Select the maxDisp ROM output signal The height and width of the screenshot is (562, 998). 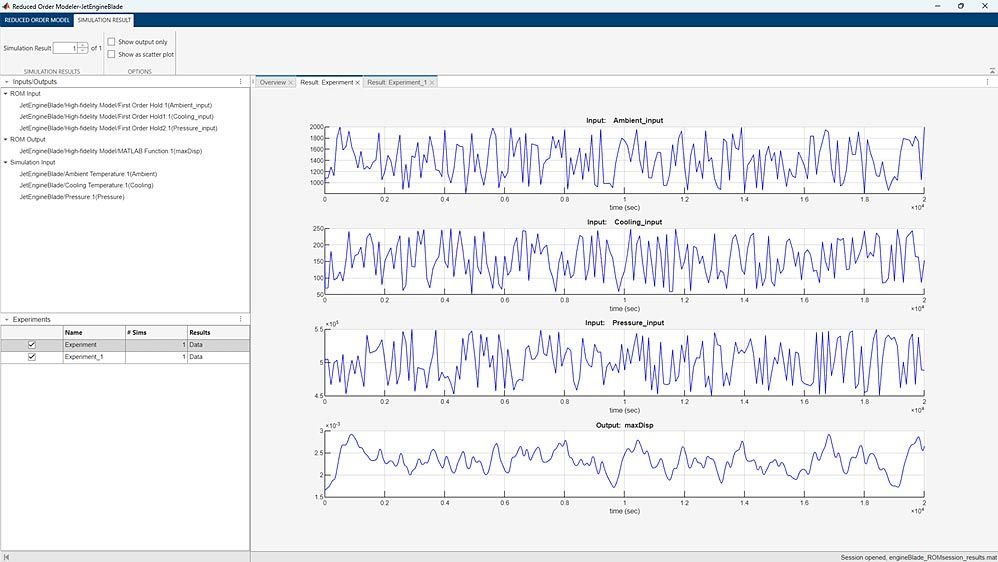tap(110, 151)
